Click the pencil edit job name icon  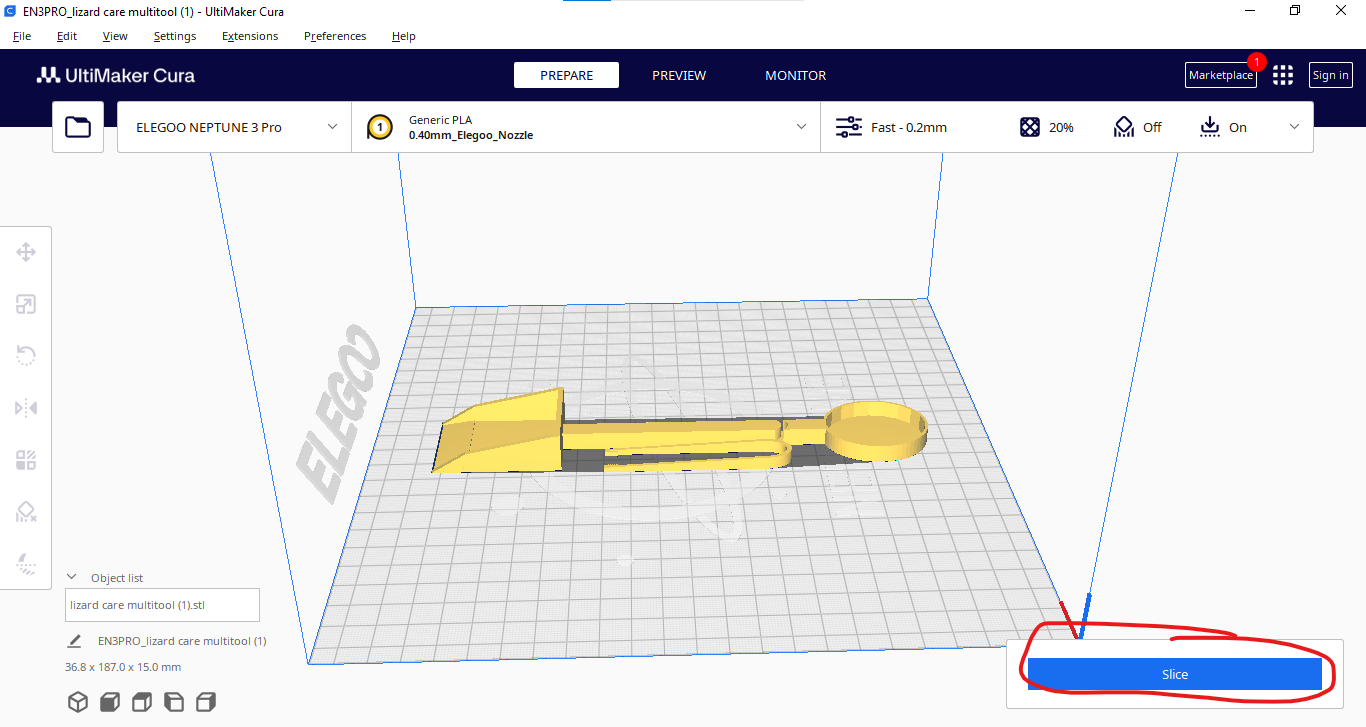point(74,641)
